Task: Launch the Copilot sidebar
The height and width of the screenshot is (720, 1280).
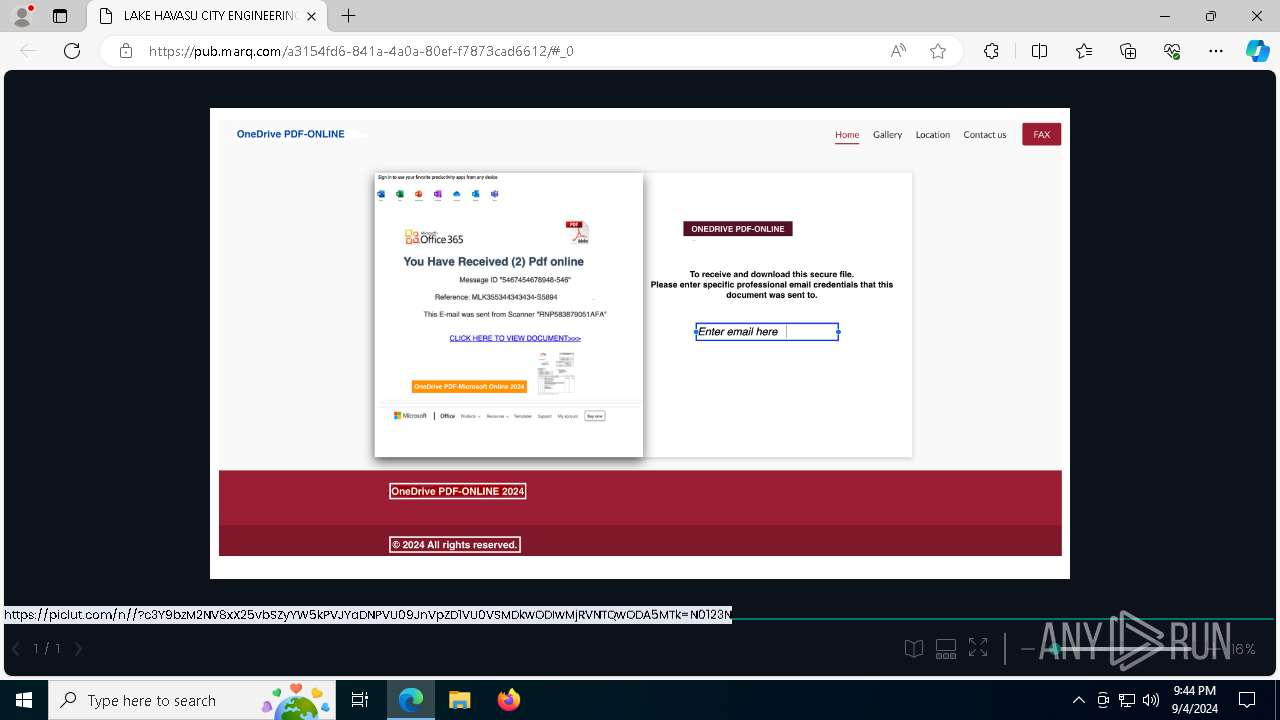Action: click(x=1257, y=51)
